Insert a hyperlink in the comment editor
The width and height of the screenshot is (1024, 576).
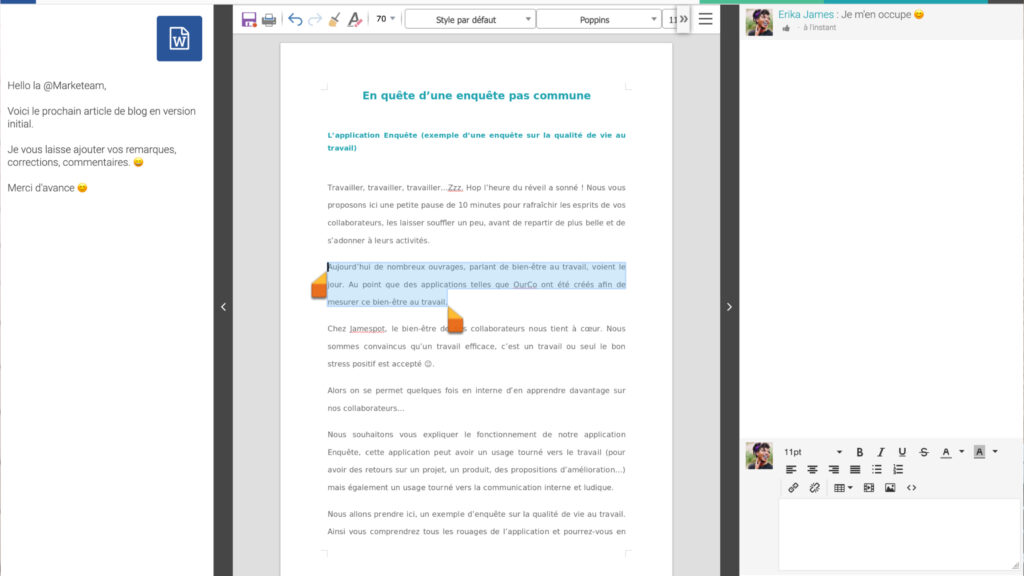pyautogui.click(x=794, y=488)
